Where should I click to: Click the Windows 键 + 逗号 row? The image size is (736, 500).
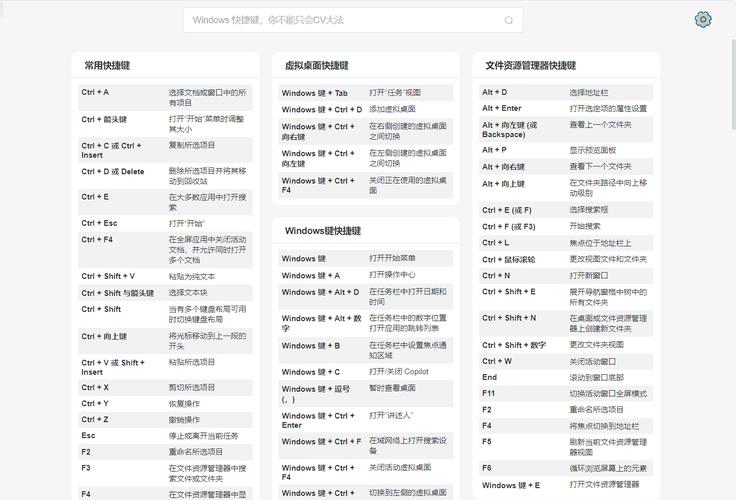pos(366,393)
